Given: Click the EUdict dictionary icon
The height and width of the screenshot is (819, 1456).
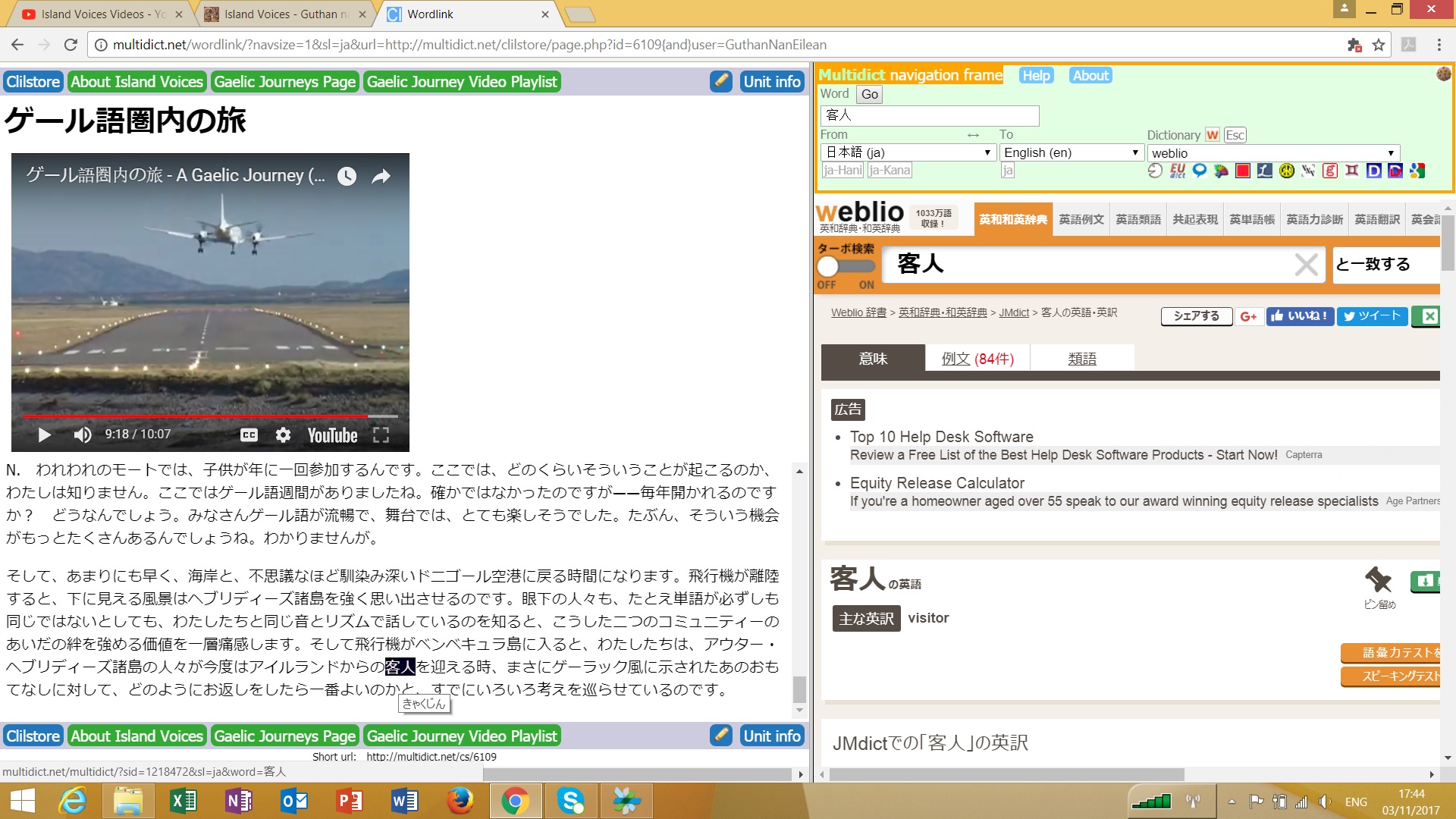Looking at the screenshot, I should point(1177,171).
